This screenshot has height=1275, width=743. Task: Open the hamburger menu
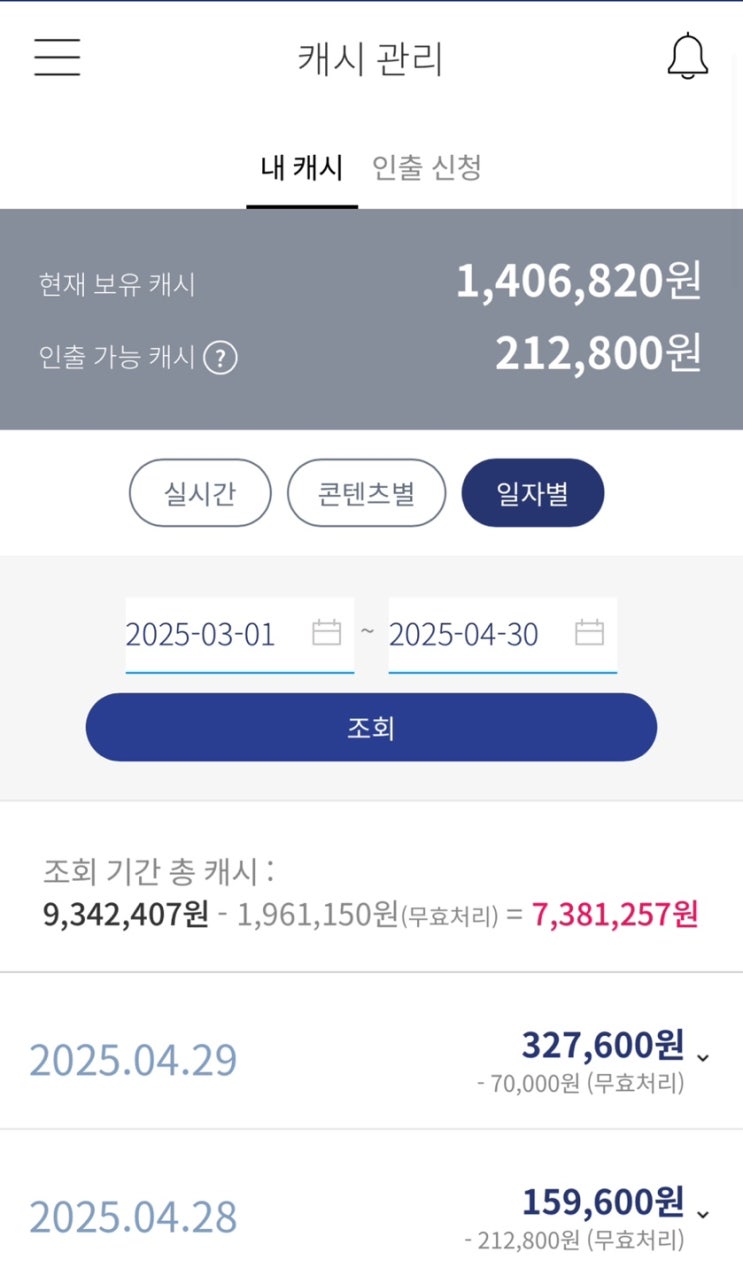[57, 57]
